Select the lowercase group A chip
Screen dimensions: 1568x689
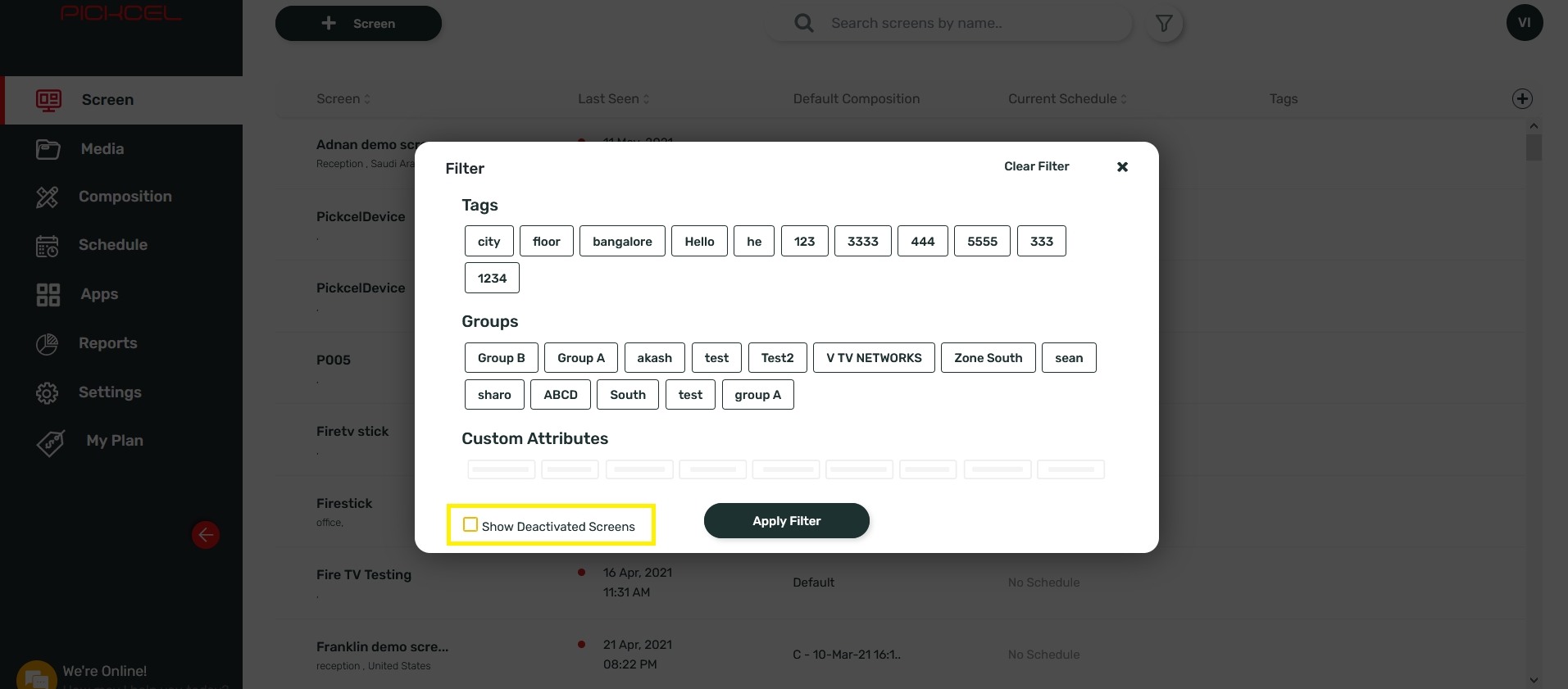[758, 394]
